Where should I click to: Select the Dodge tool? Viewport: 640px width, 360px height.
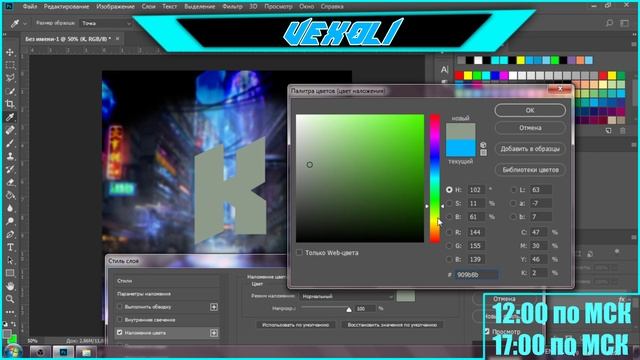(10, 221)
